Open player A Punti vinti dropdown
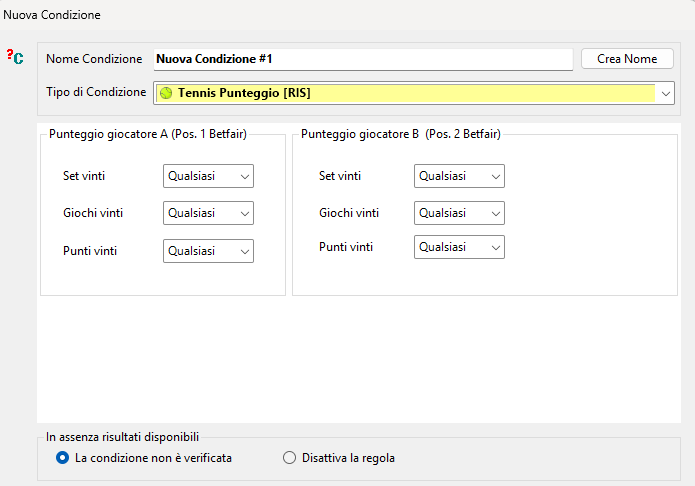The image size is (695, 486). pyautogui.click(x=208, y=251)
